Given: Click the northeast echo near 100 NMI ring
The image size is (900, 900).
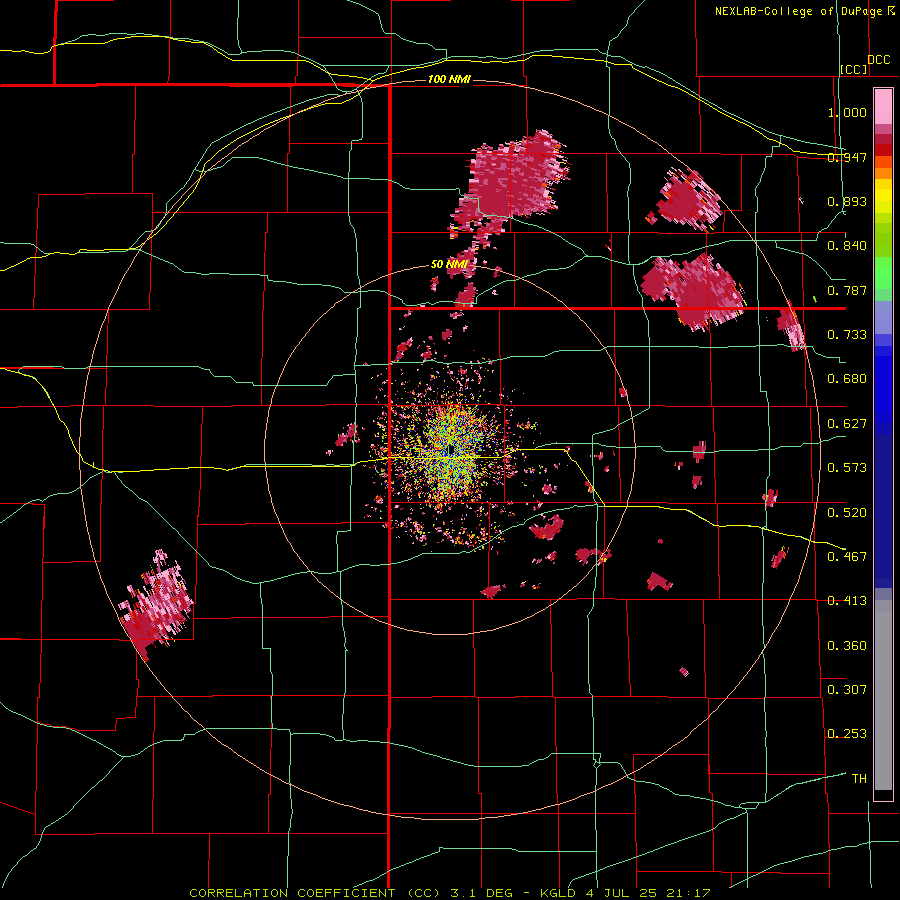Looking at the screenshot, I should pos(686,198).
